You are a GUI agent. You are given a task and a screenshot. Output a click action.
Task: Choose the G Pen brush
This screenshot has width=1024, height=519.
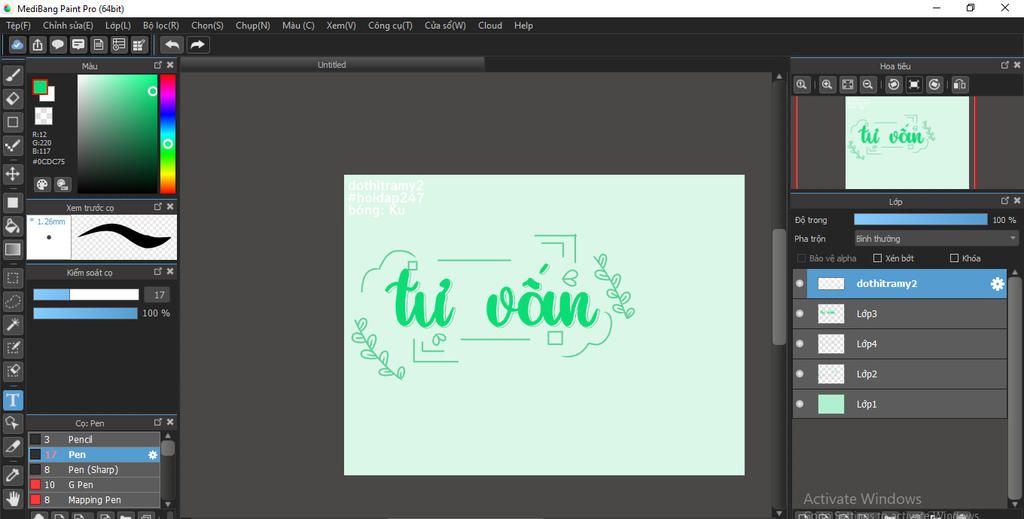(94, 484)
